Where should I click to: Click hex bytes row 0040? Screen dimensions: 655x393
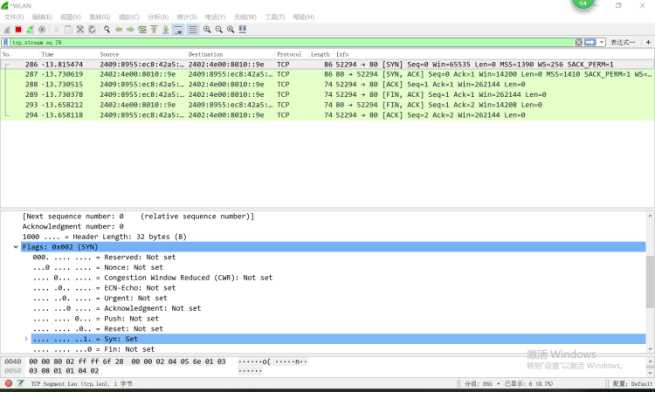coord(127,362)
